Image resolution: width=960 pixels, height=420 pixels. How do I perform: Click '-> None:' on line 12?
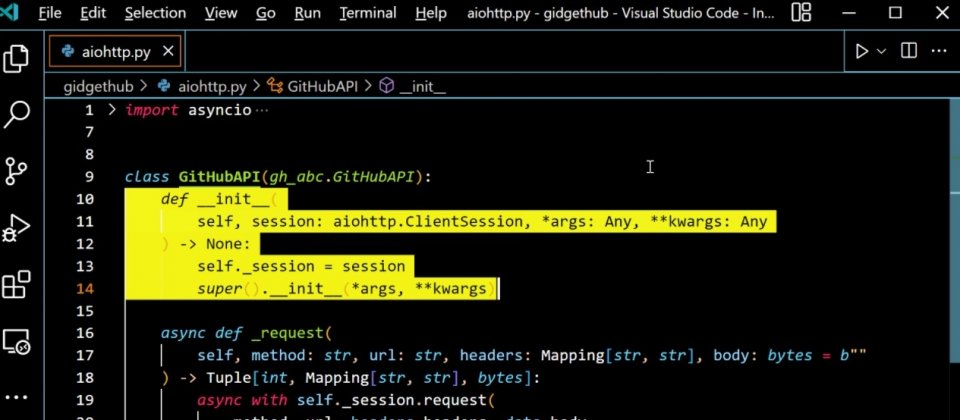click(x=215, y=244)
